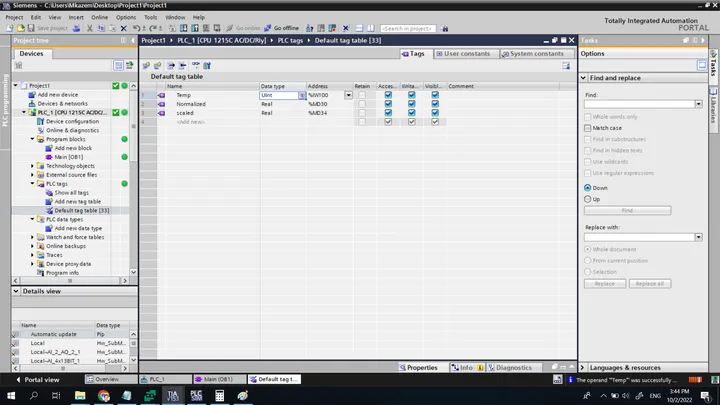Image resolution: width=720 pixels, height=405 pixels.
Task: Click the Go offline toolbar button
Action: click(x=281, y=28)
